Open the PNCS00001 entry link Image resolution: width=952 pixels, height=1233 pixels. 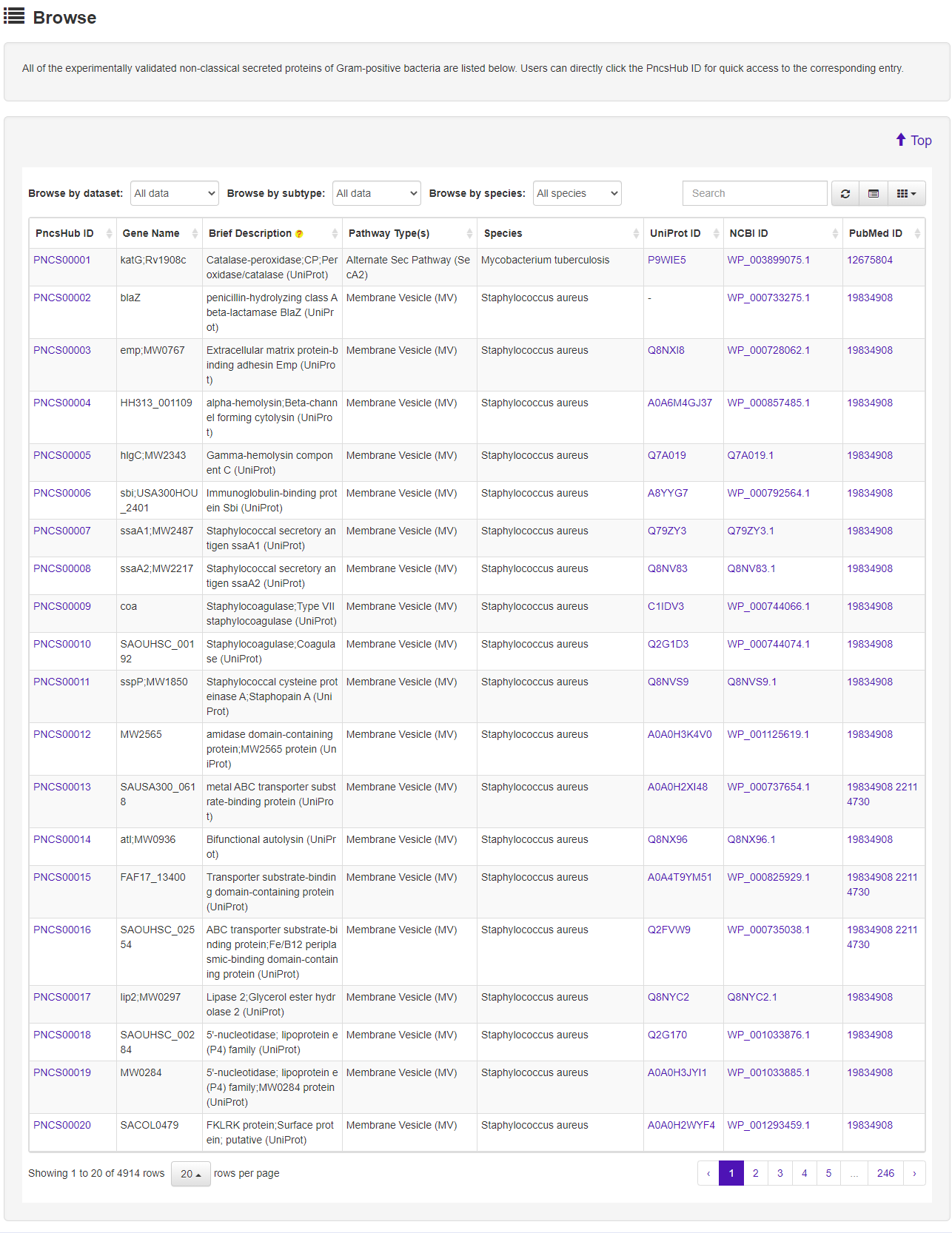(62, 260)
